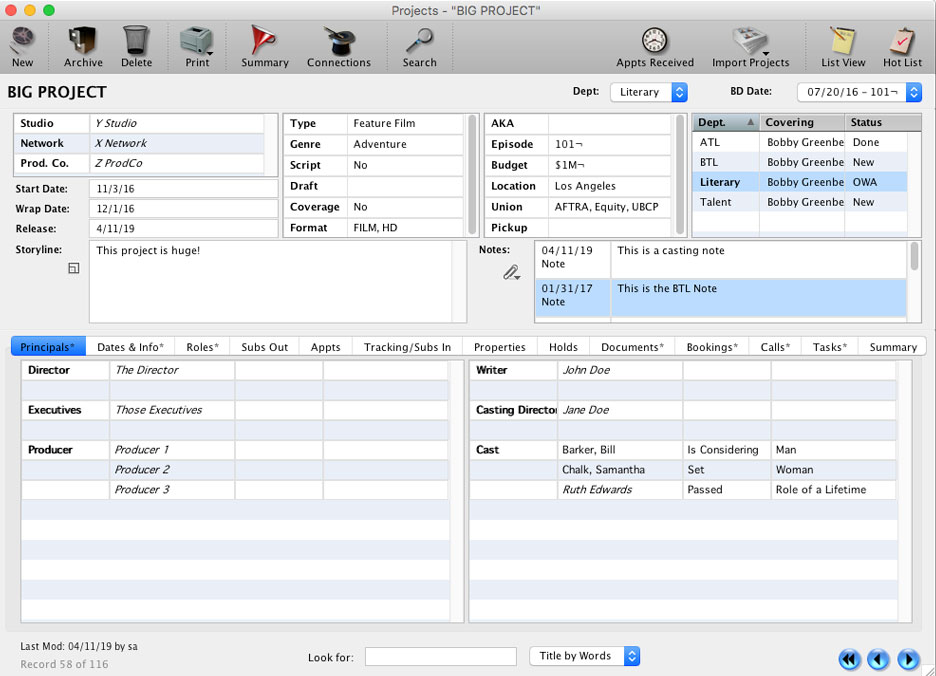
Task: Open the Holds tab
Action: click(x=563, y=347)
